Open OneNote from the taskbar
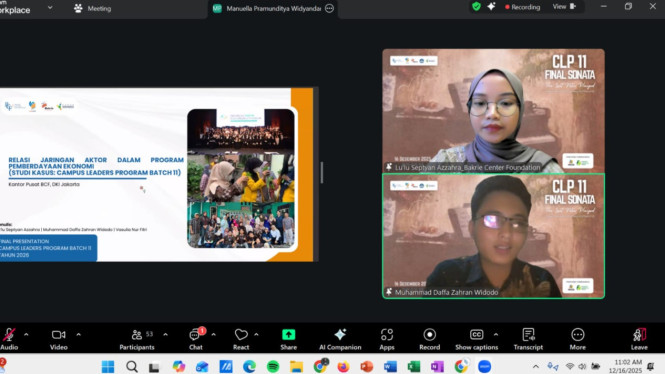 pos(437,366)
